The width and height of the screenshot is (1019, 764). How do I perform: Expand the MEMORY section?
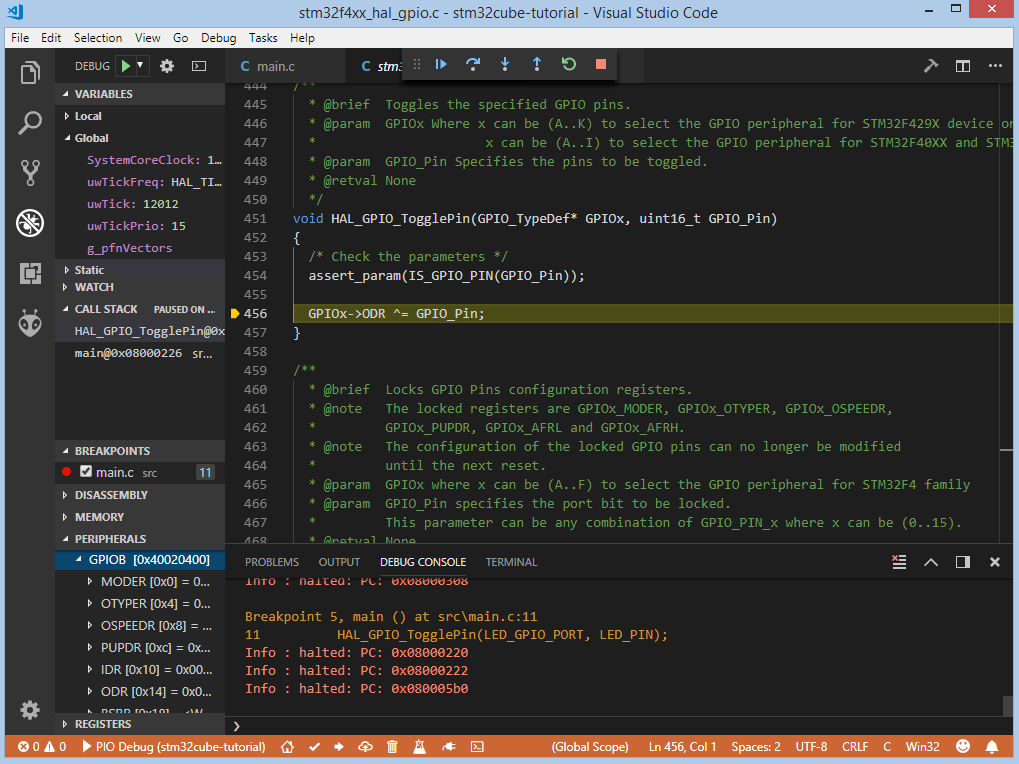point(140,517)
